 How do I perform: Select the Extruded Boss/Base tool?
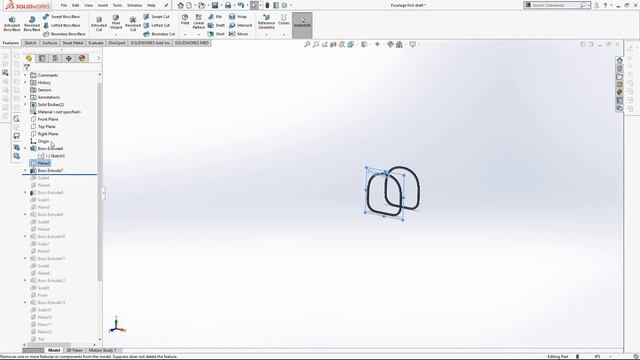pos(12,24)
